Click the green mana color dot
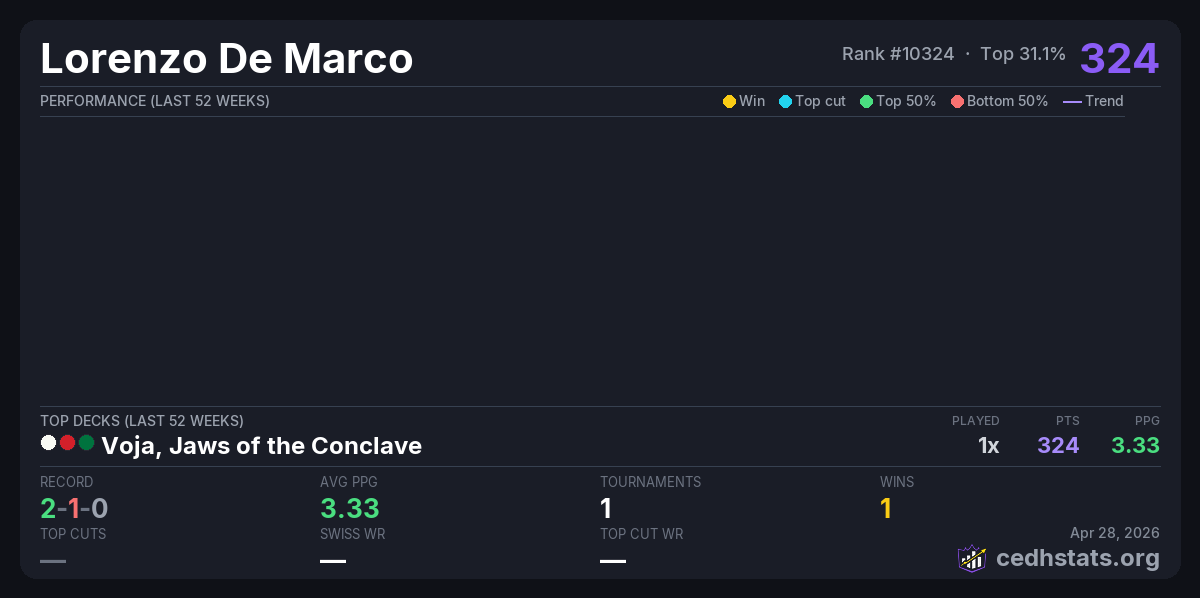The height and width of the screenshot is (598, 1200). (x=86, y=443)
